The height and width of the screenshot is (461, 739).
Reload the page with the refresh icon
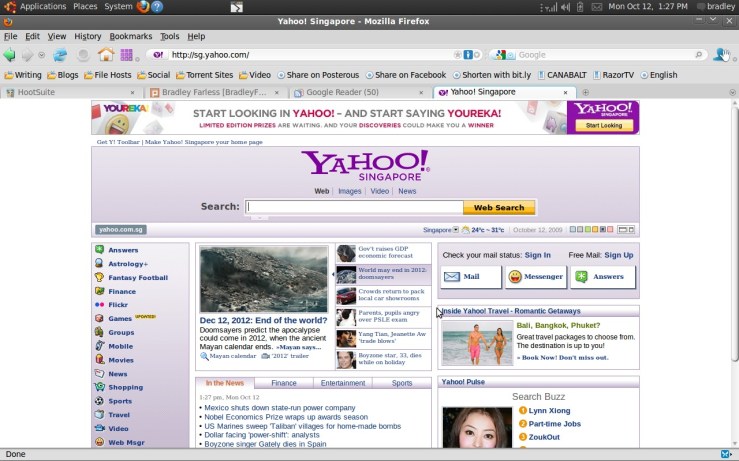coord(60,55)
